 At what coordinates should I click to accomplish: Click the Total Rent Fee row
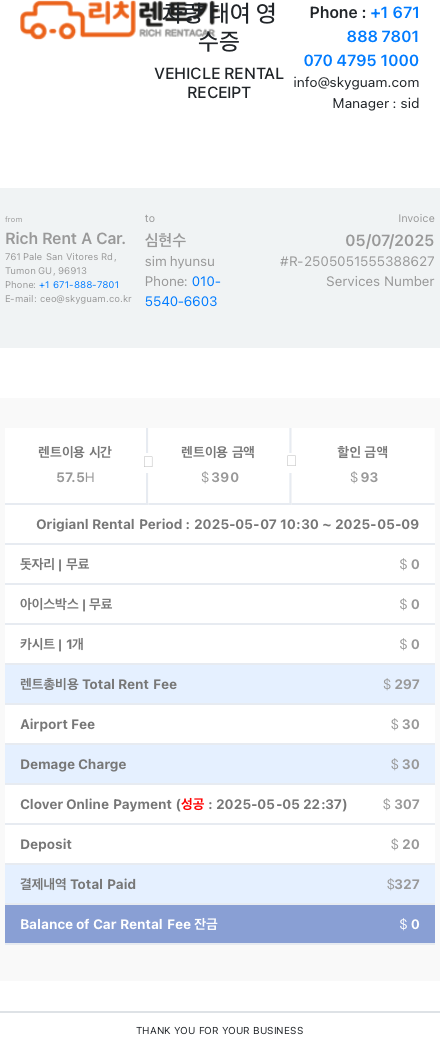tap(220, 684)
